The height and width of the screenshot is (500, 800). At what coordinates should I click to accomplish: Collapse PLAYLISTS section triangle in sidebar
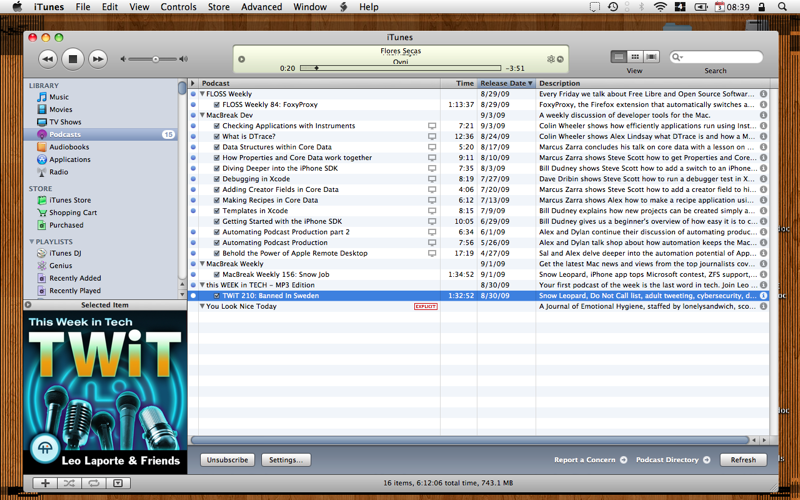[x=32, y=241]
